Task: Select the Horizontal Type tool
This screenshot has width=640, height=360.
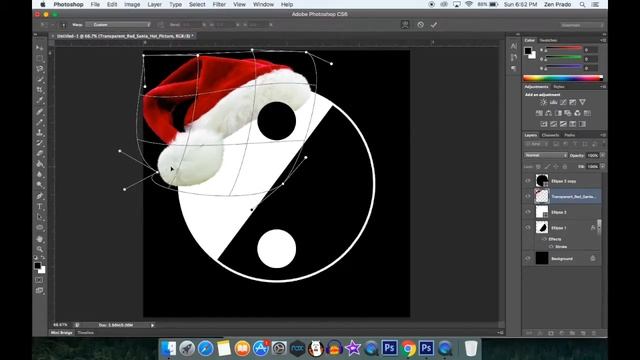Action: (40, 207)
